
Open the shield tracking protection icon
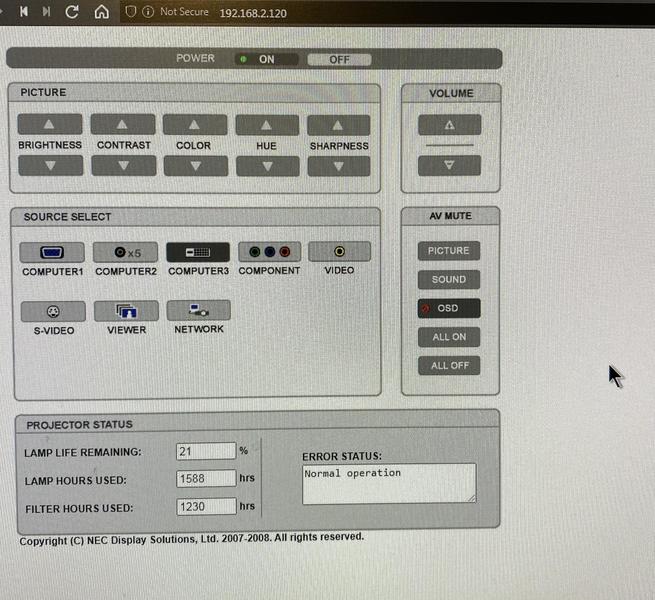[131, 12]
